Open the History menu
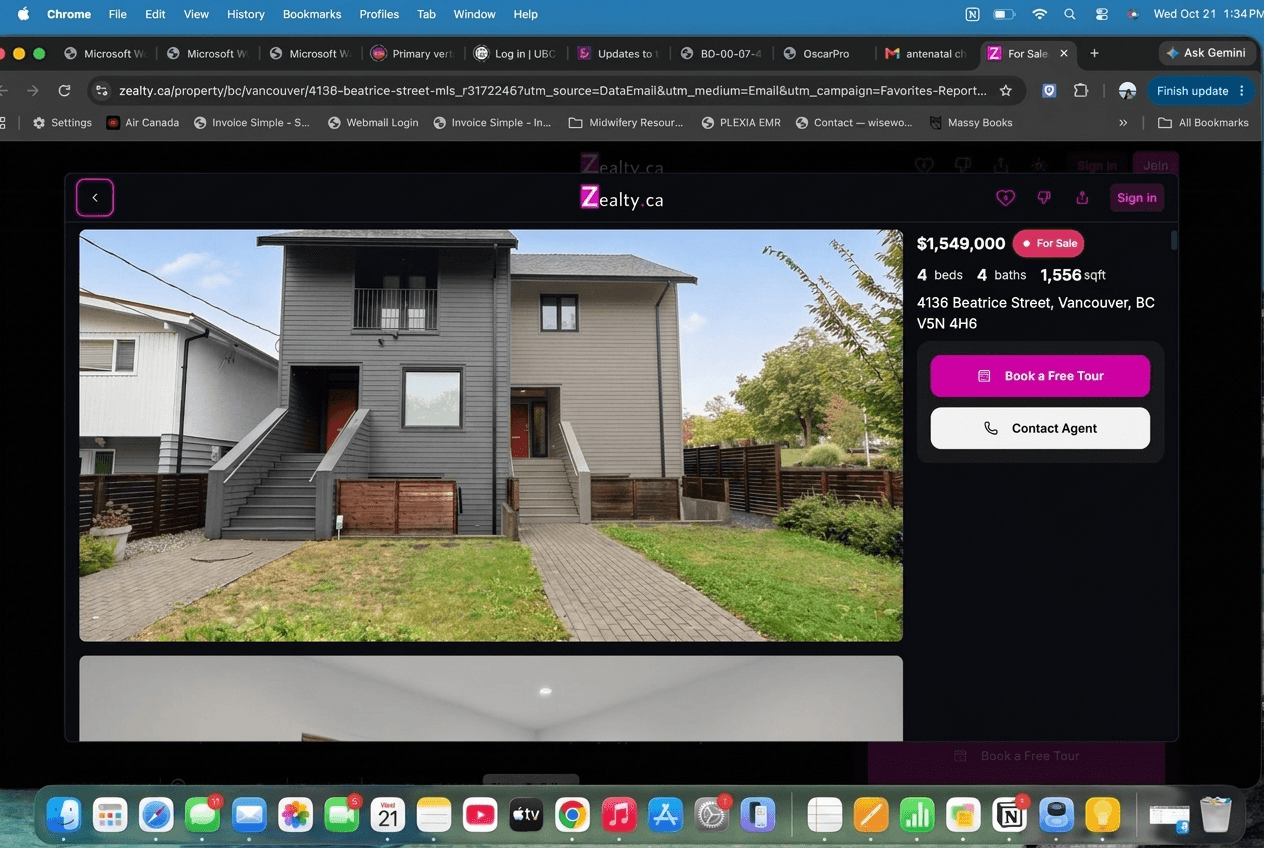Image resolution: width=1264 pixels, height=848 pixels. coord(245,14)
